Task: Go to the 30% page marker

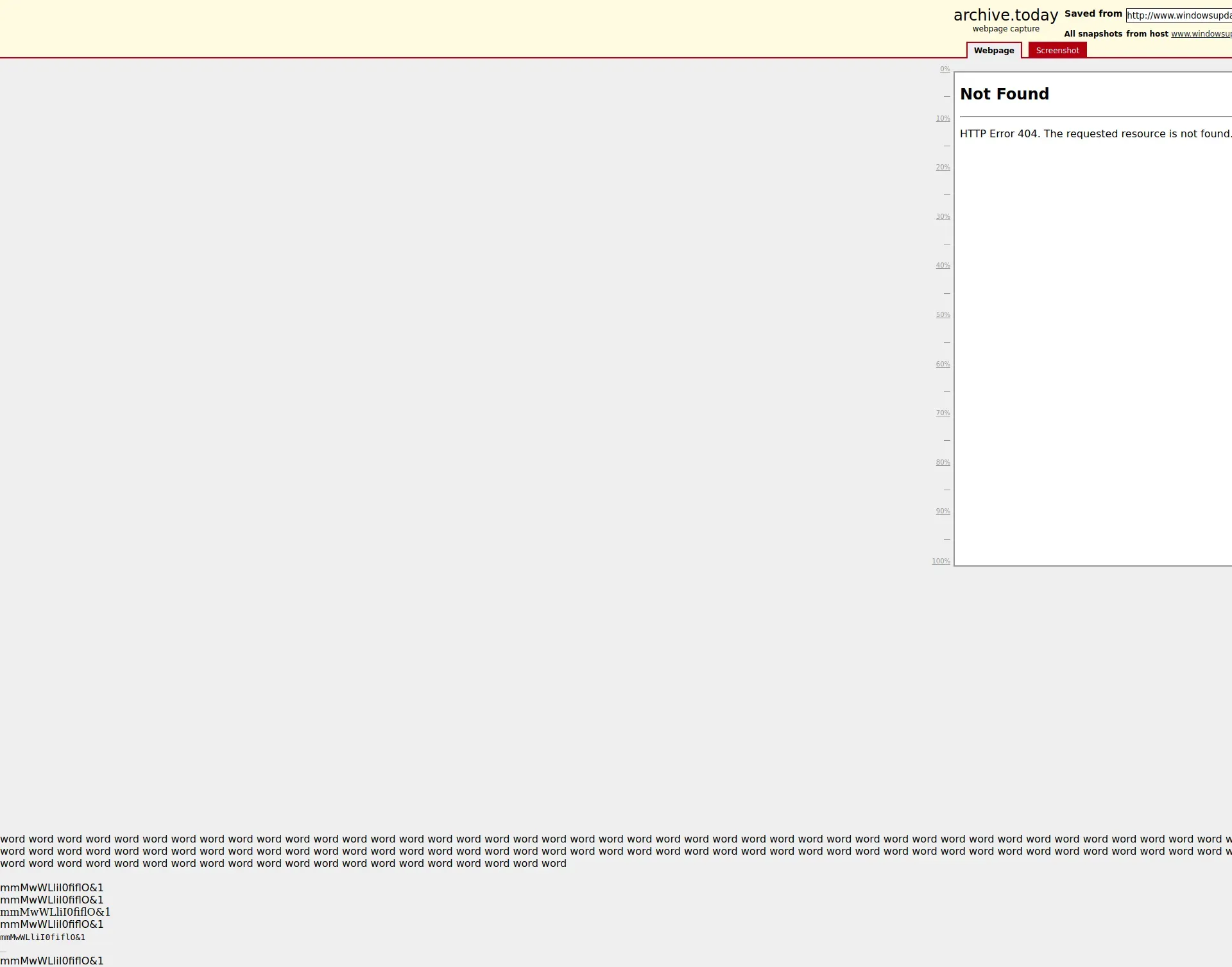Action: (x=943, y=217)
